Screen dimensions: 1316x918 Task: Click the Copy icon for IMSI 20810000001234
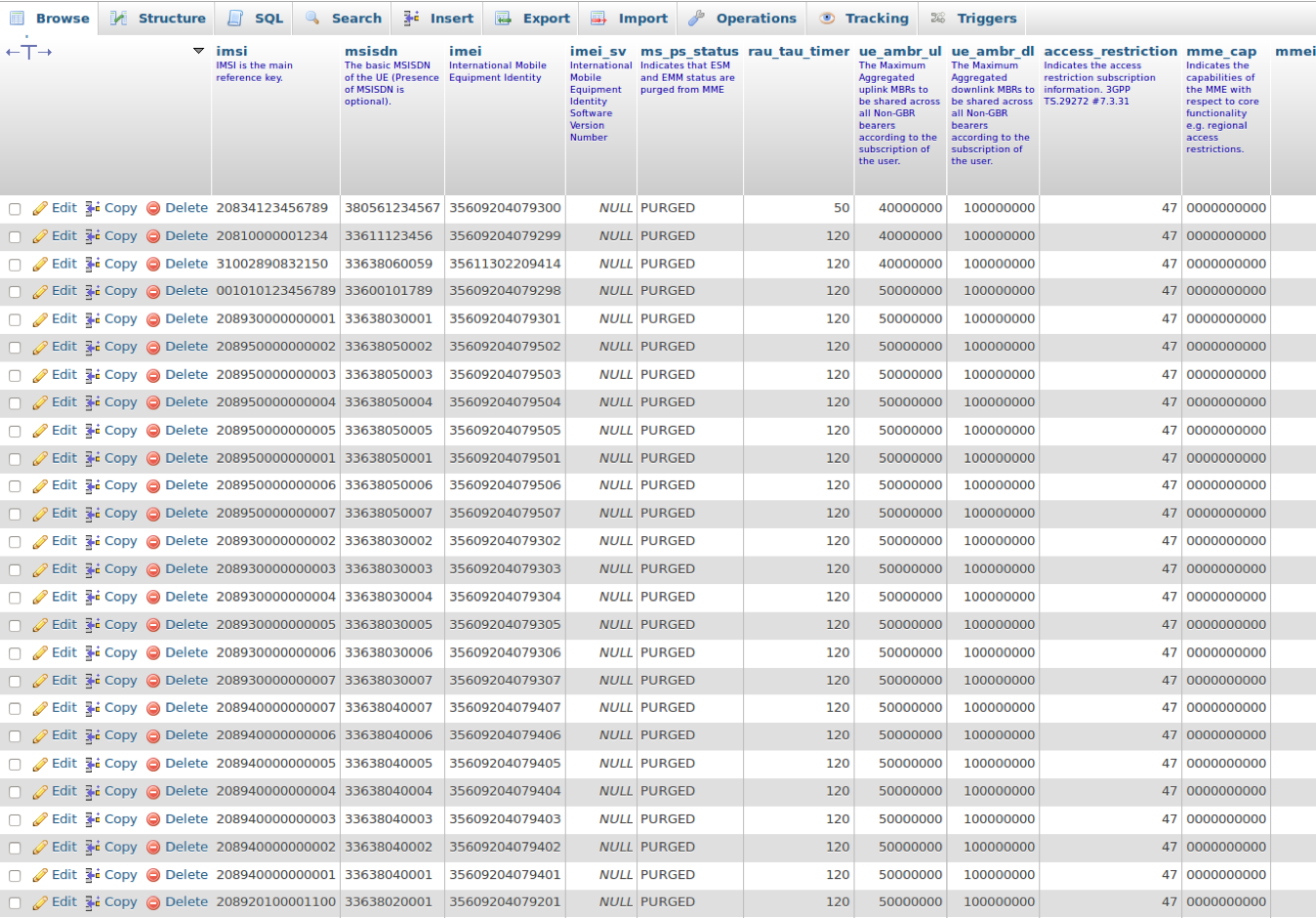93,236
